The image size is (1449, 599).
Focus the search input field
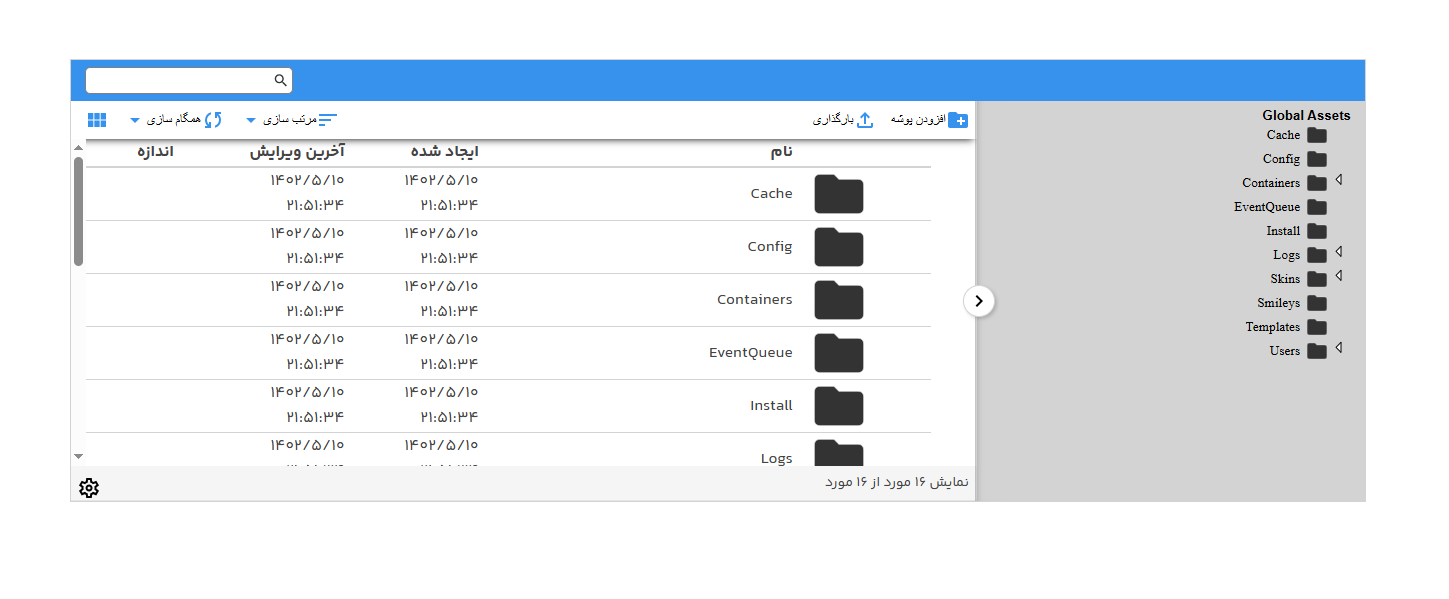[x=180, y=80]
